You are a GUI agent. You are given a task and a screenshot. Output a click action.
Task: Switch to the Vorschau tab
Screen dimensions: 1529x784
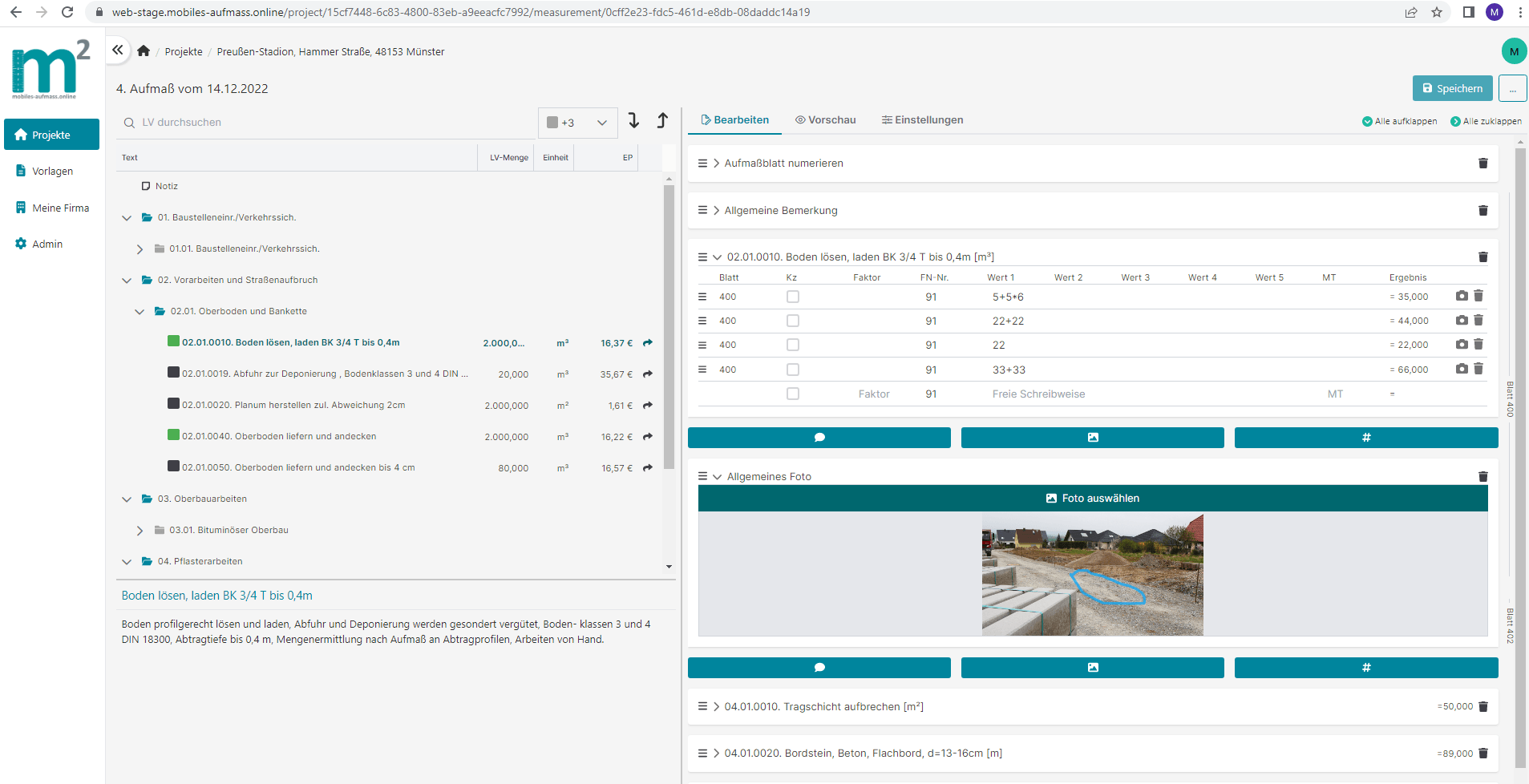click(x=825, y=120)
